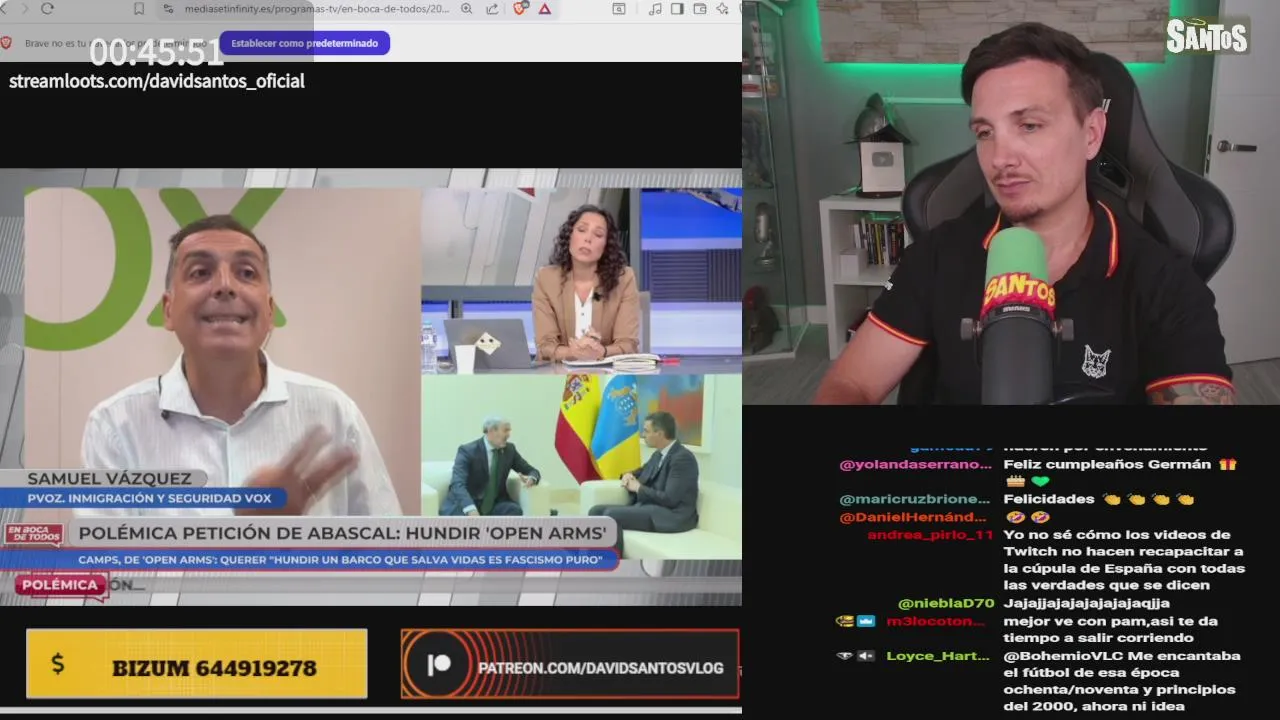Click chat username @yolandaserrano
Screen dimensions: 1280x720
(x=916, y=464)
